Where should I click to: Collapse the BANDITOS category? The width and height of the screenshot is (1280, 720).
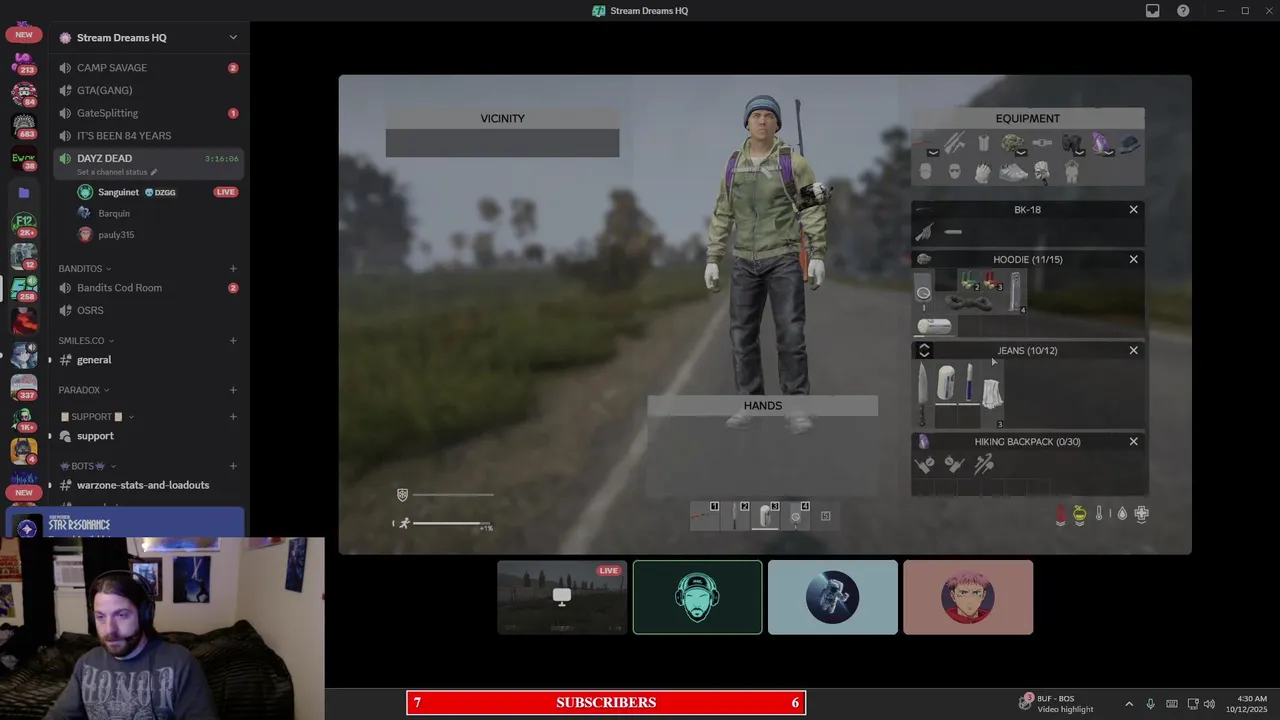coord(85,269)
